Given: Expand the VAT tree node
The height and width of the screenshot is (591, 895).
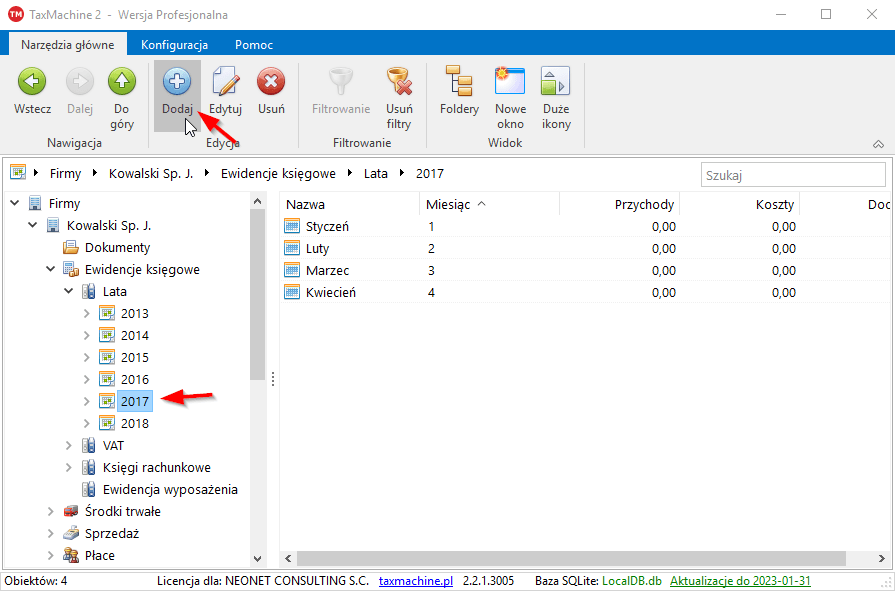Looking at the screenshot, I should [69, 446].
